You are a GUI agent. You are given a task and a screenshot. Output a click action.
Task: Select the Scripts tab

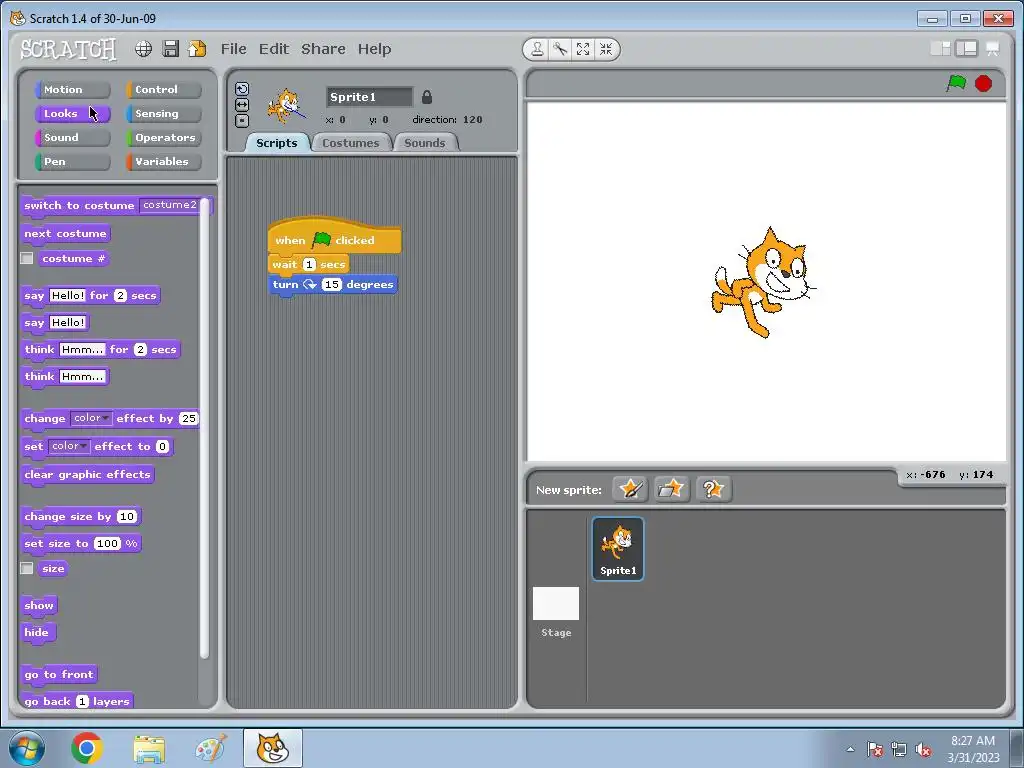277,143
